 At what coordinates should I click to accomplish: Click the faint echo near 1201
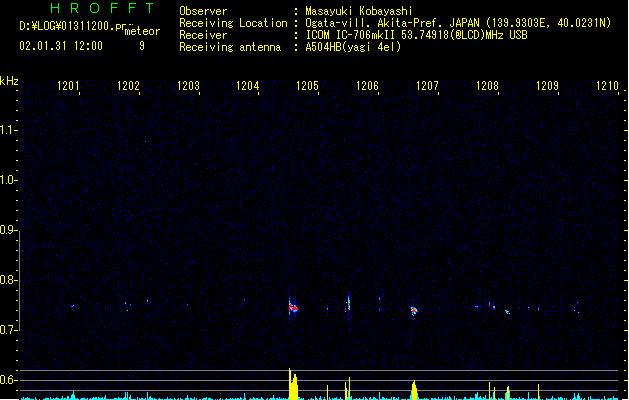[x=73, y=306]
